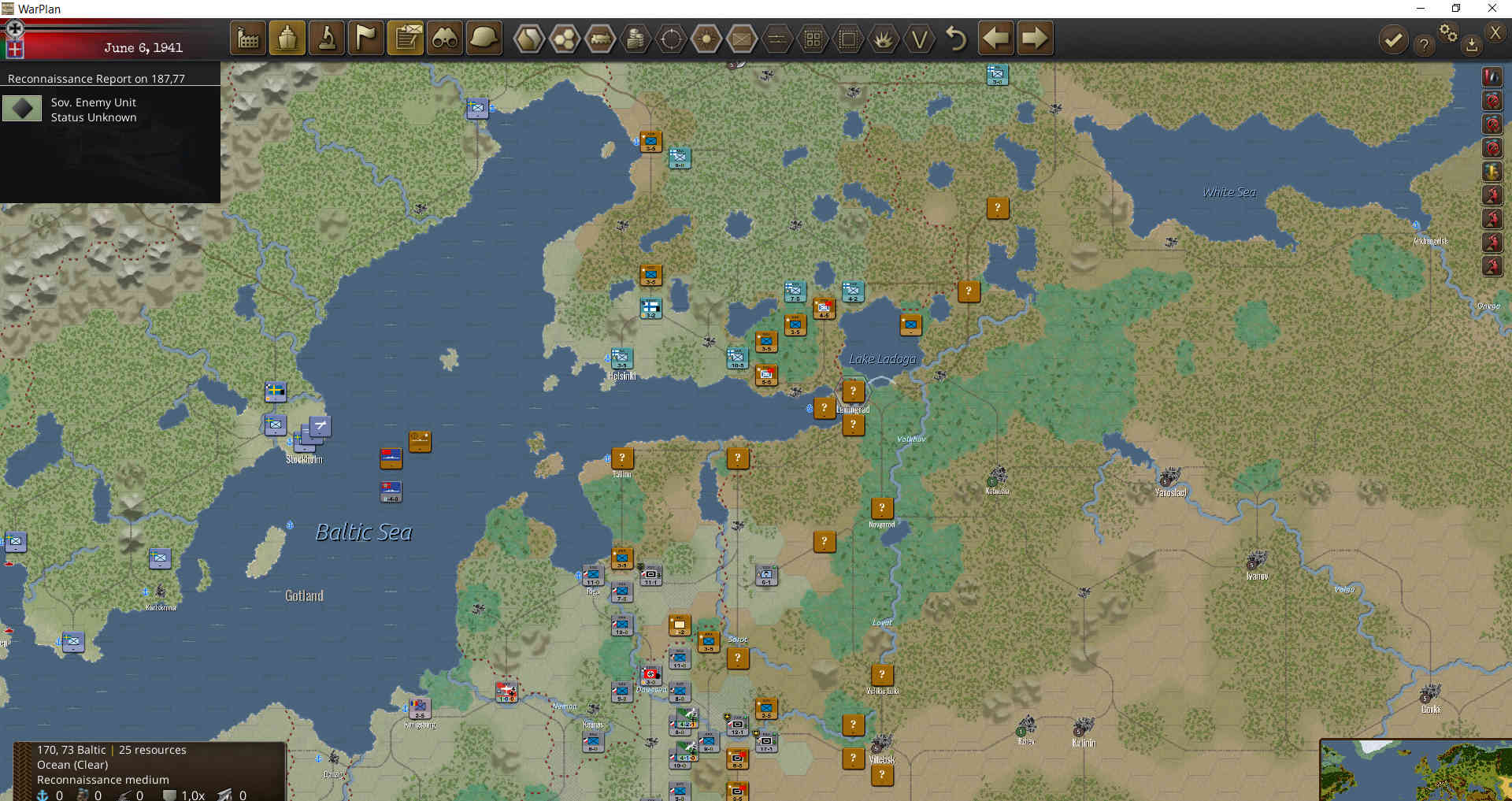Click the minimap in bottom-right corner
The image size is (1512, 801).
point(1416,770)
